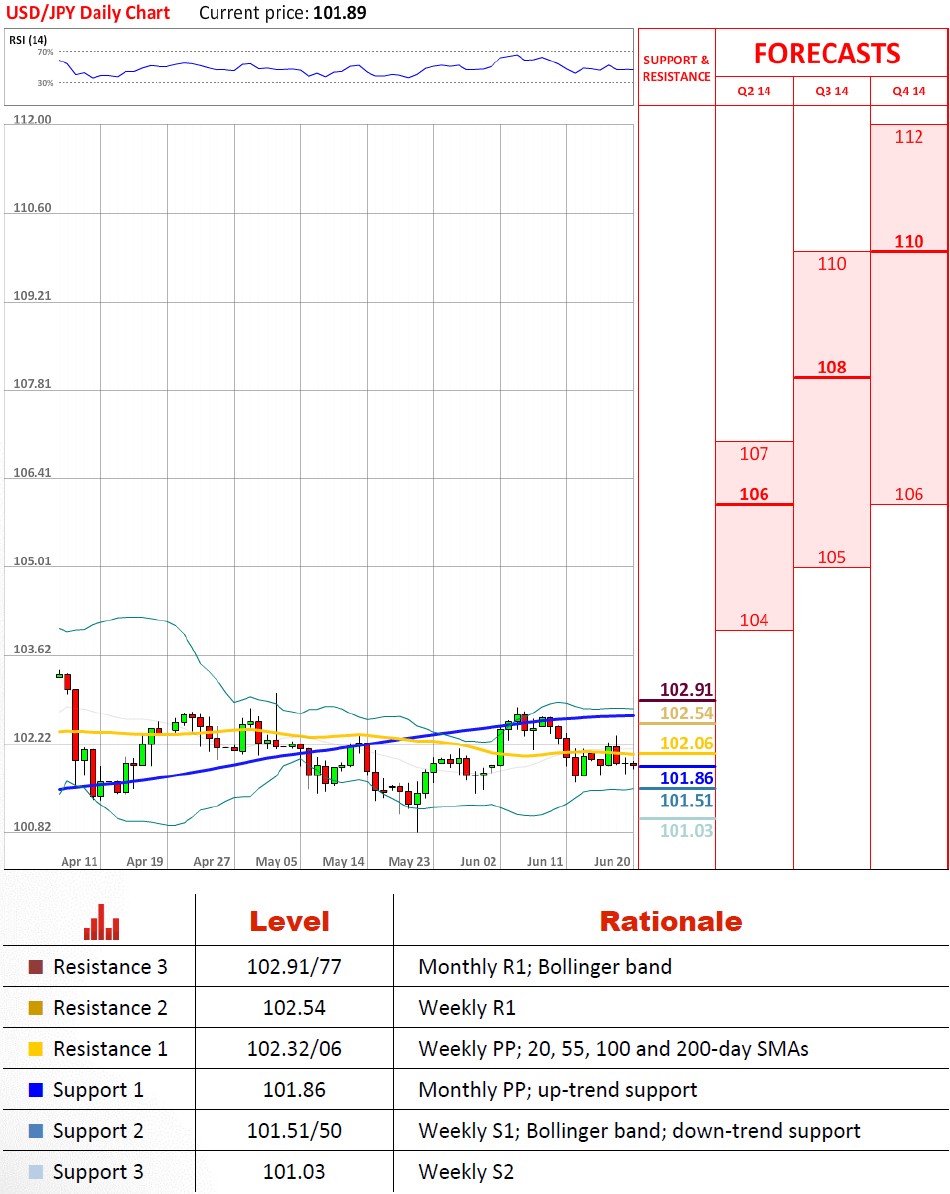Click the bold 108 forecast in Q3 14

(832, 367)
